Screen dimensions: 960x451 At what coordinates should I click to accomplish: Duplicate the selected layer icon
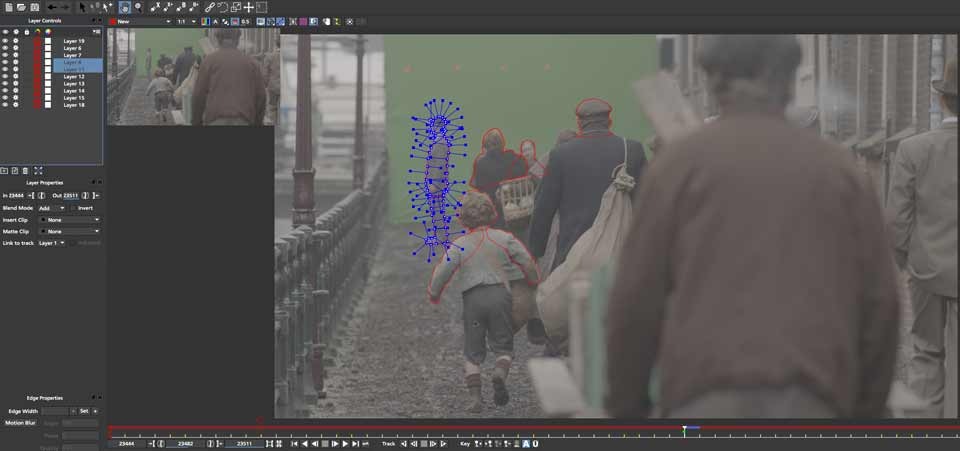[x=15, y=170]
